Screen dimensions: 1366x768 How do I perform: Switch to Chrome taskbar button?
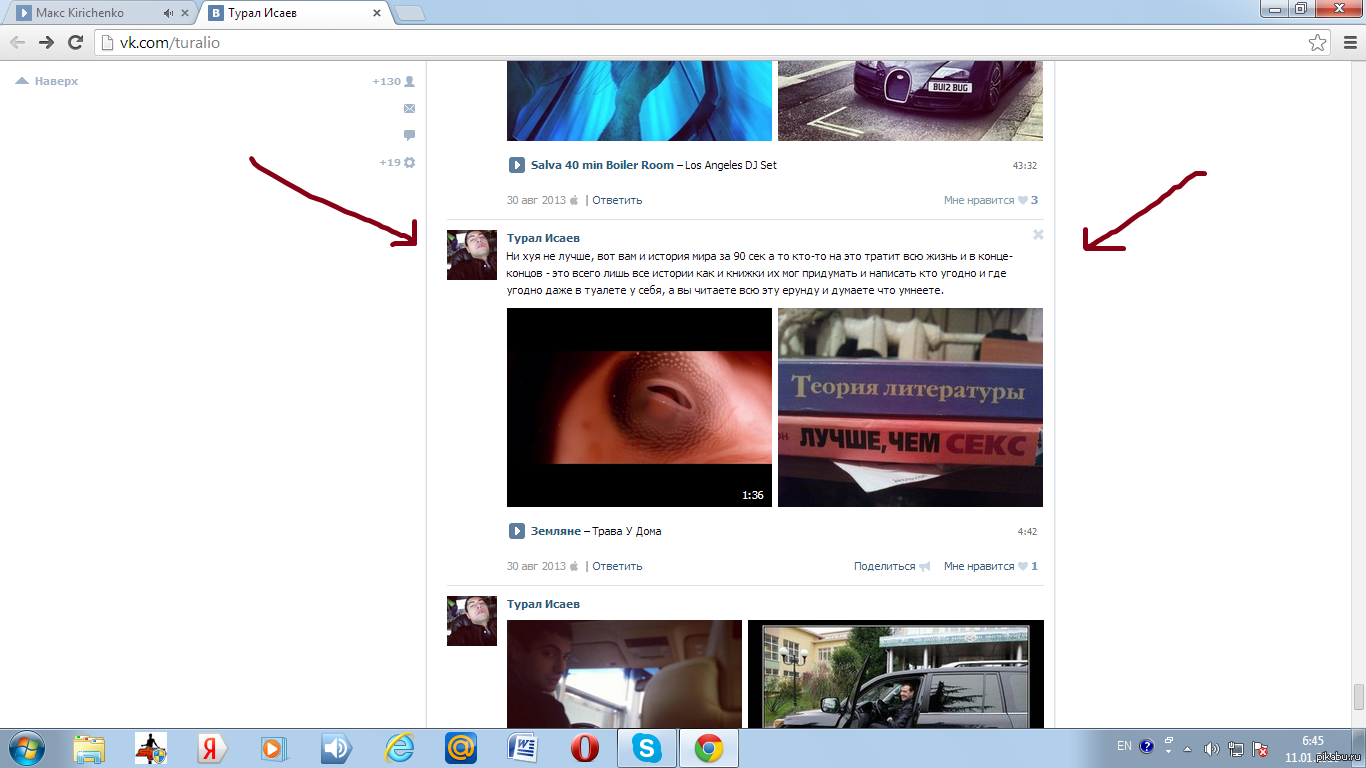pos(709,748)
